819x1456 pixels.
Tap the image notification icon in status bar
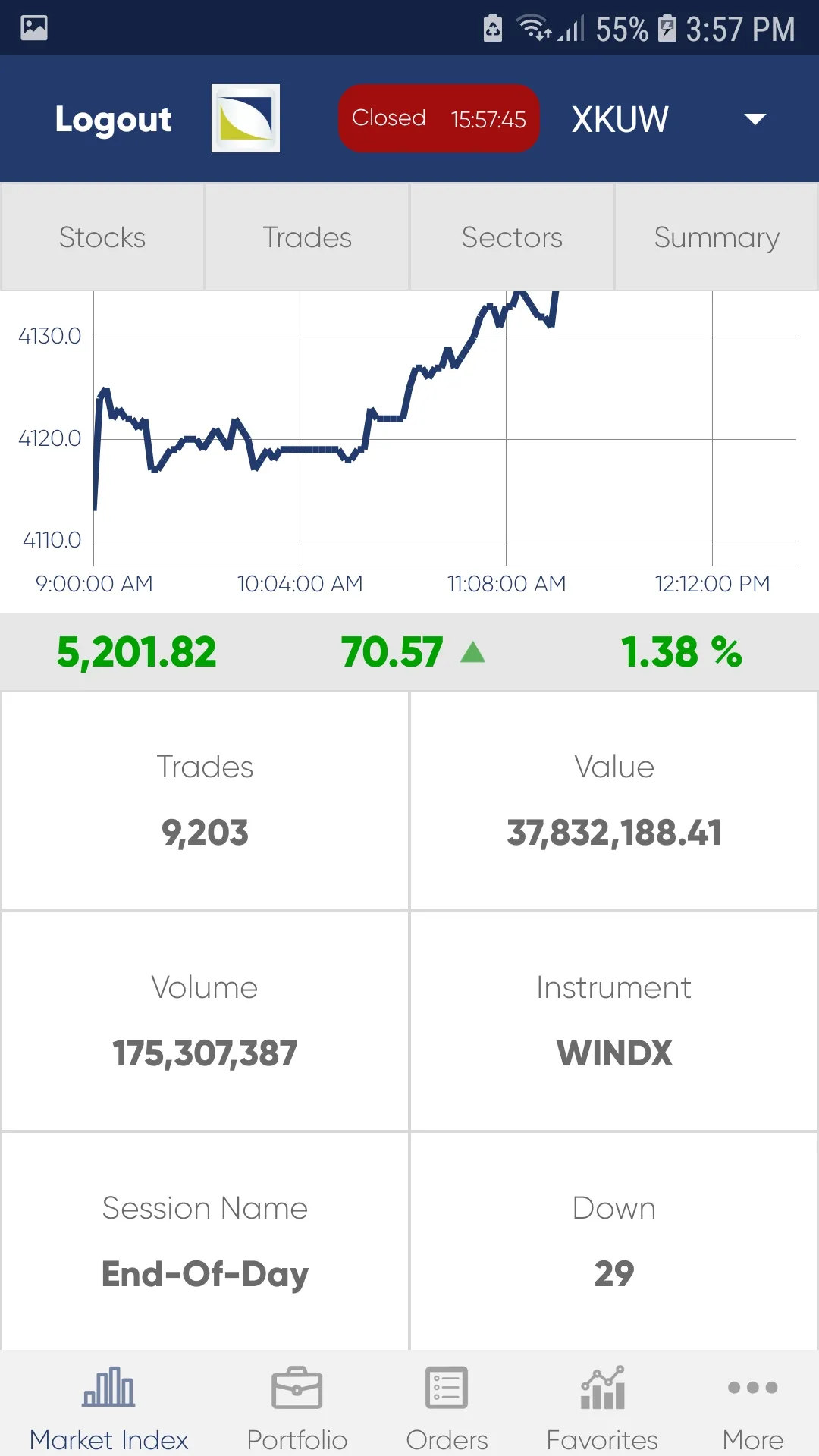34,28
